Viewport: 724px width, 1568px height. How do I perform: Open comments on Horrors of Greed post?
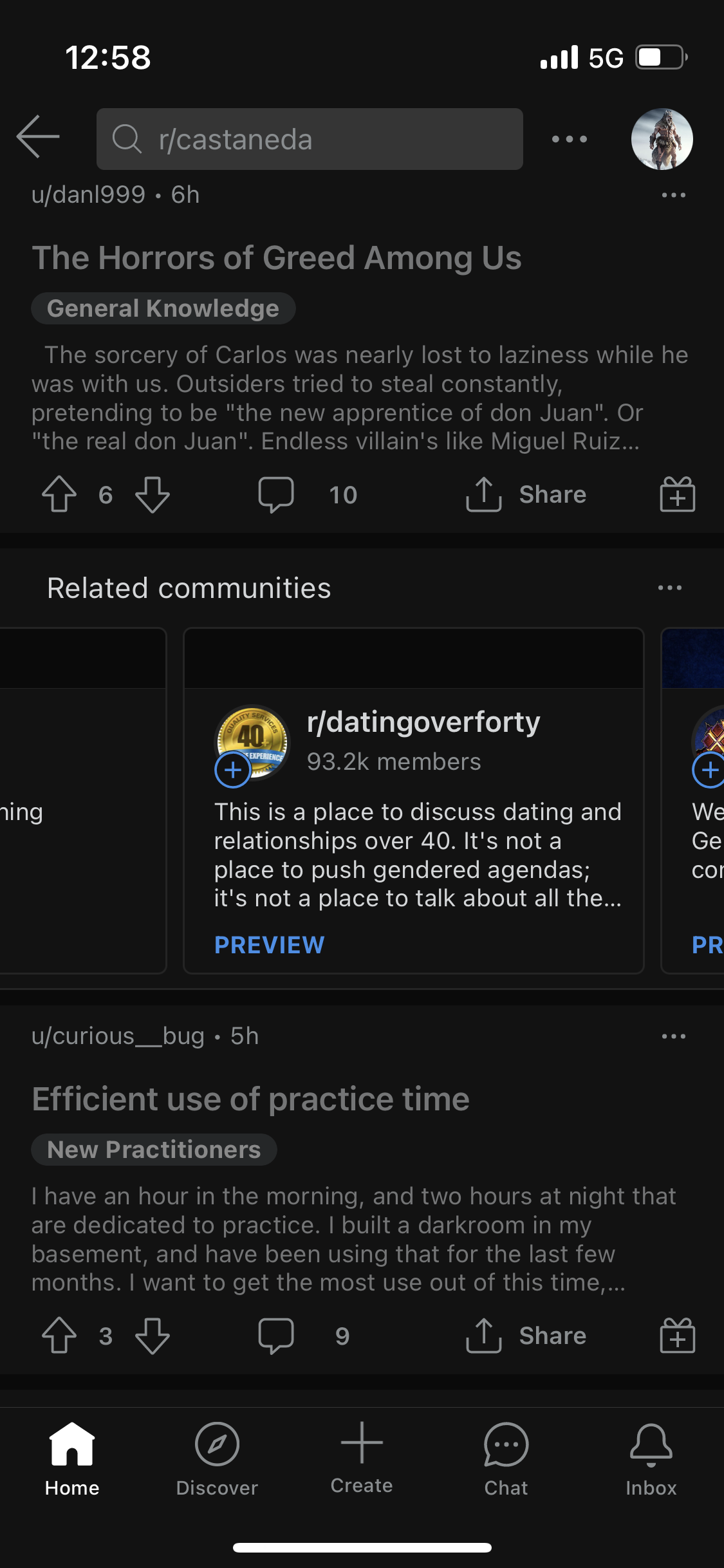coord(277,494)
